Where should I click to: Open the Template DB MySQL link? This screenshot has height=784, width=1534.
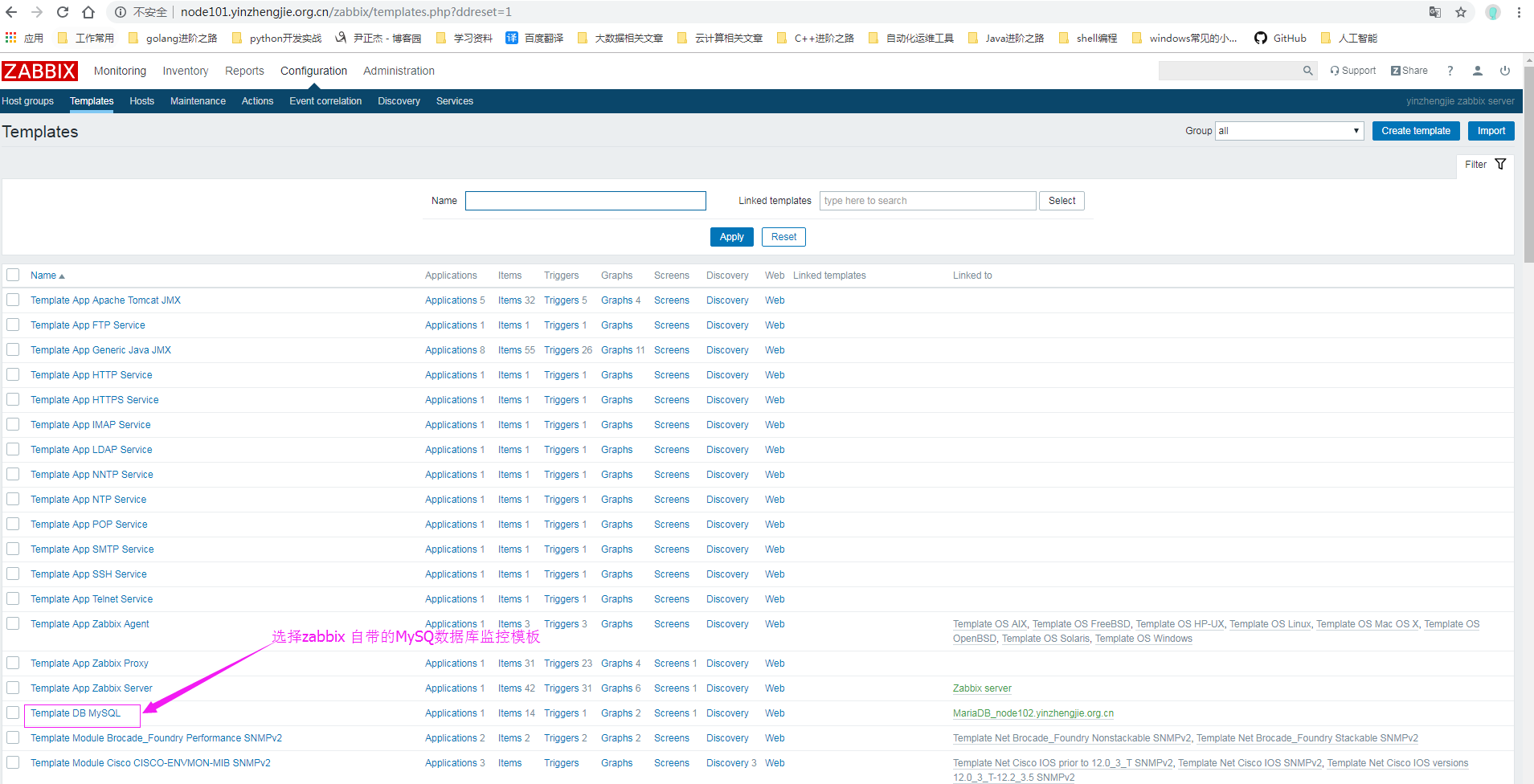pos(76,713)
